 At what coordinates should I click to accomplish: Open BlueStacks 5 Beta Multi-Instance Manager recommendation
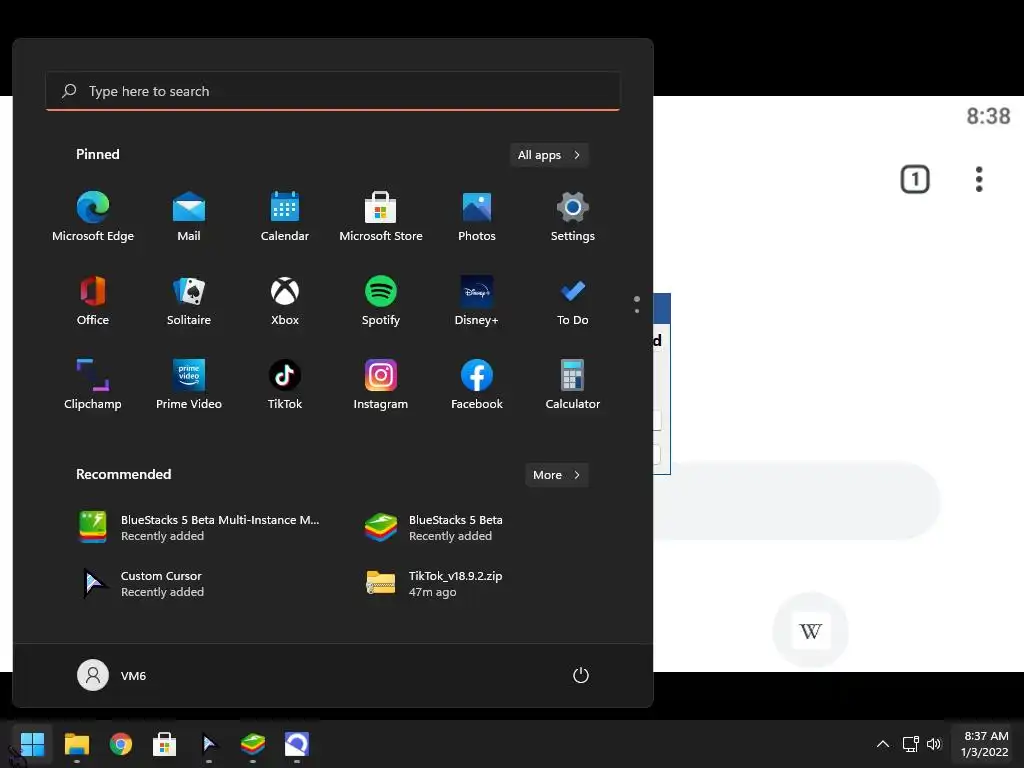pos(199,528)
